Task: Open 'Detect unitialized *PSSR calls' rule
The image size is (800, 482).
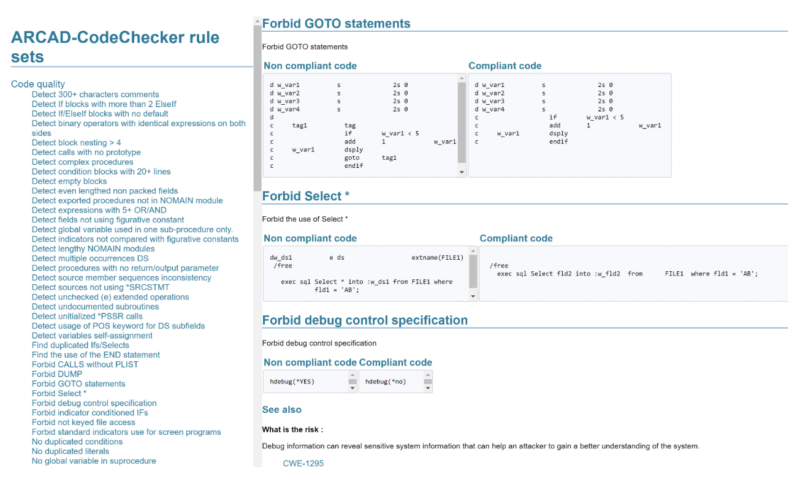Action: pos(87,317)
